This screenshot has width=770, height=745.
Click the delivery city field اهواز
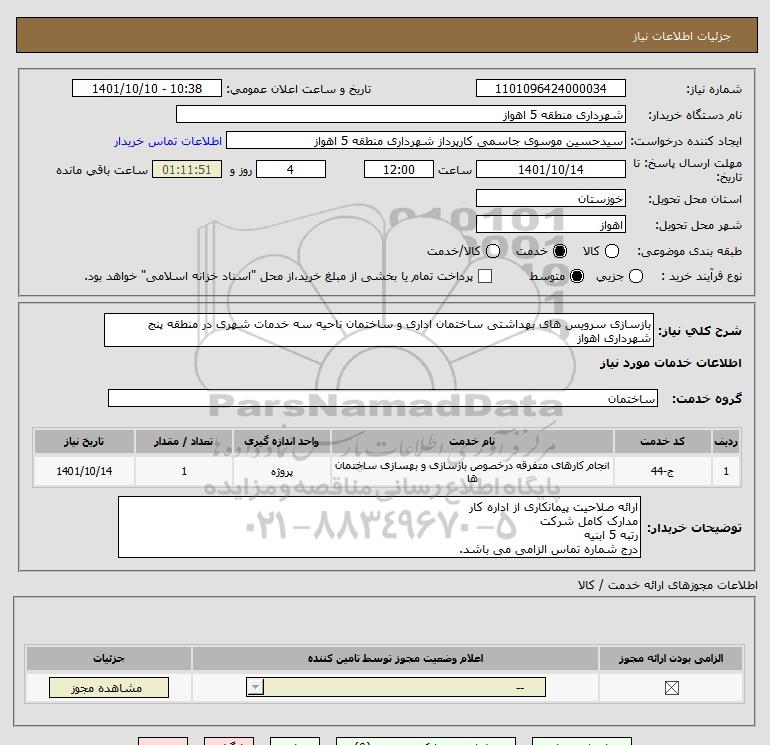coord(550,224)
